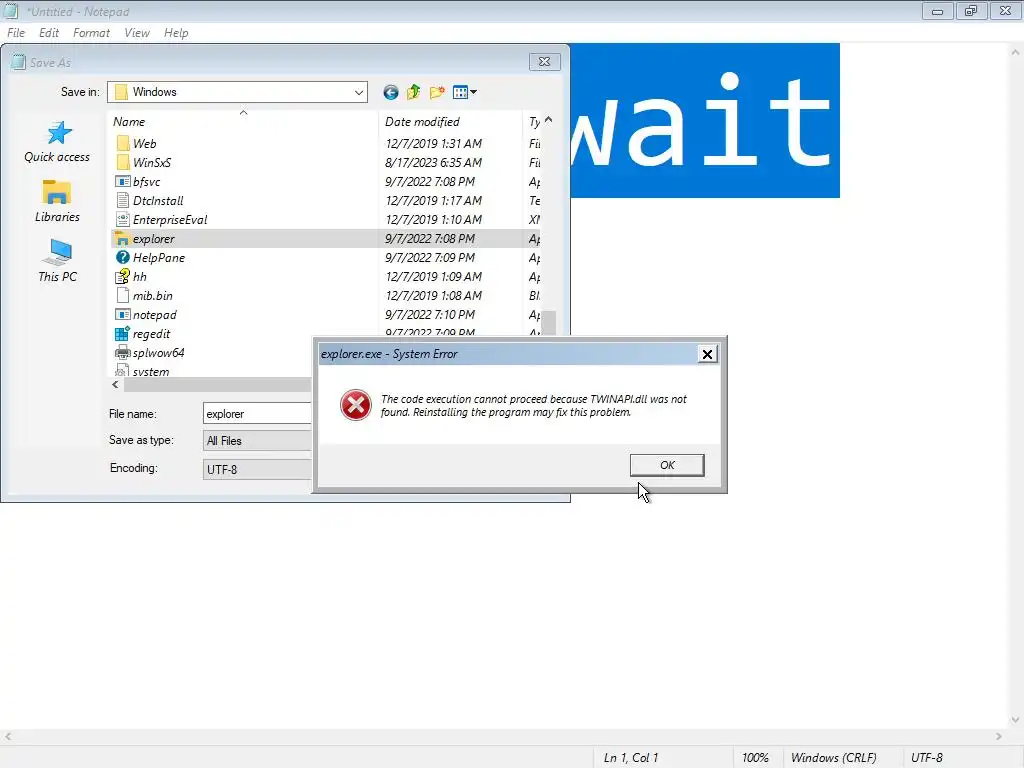Click the Save As dialog title icon
Image resolution: width=1024 pixels, height=768 pixels.
(18, 62)
